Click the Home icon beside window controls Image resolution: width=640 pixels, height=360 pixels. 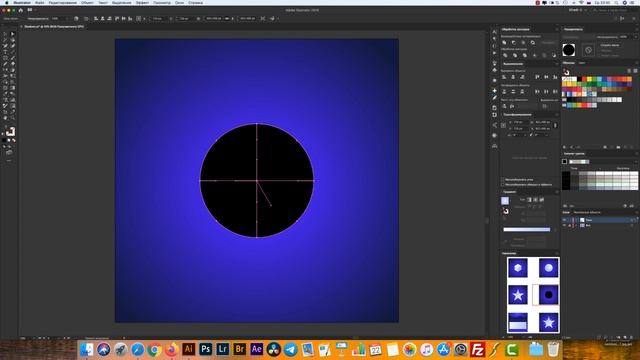(20, 10)
